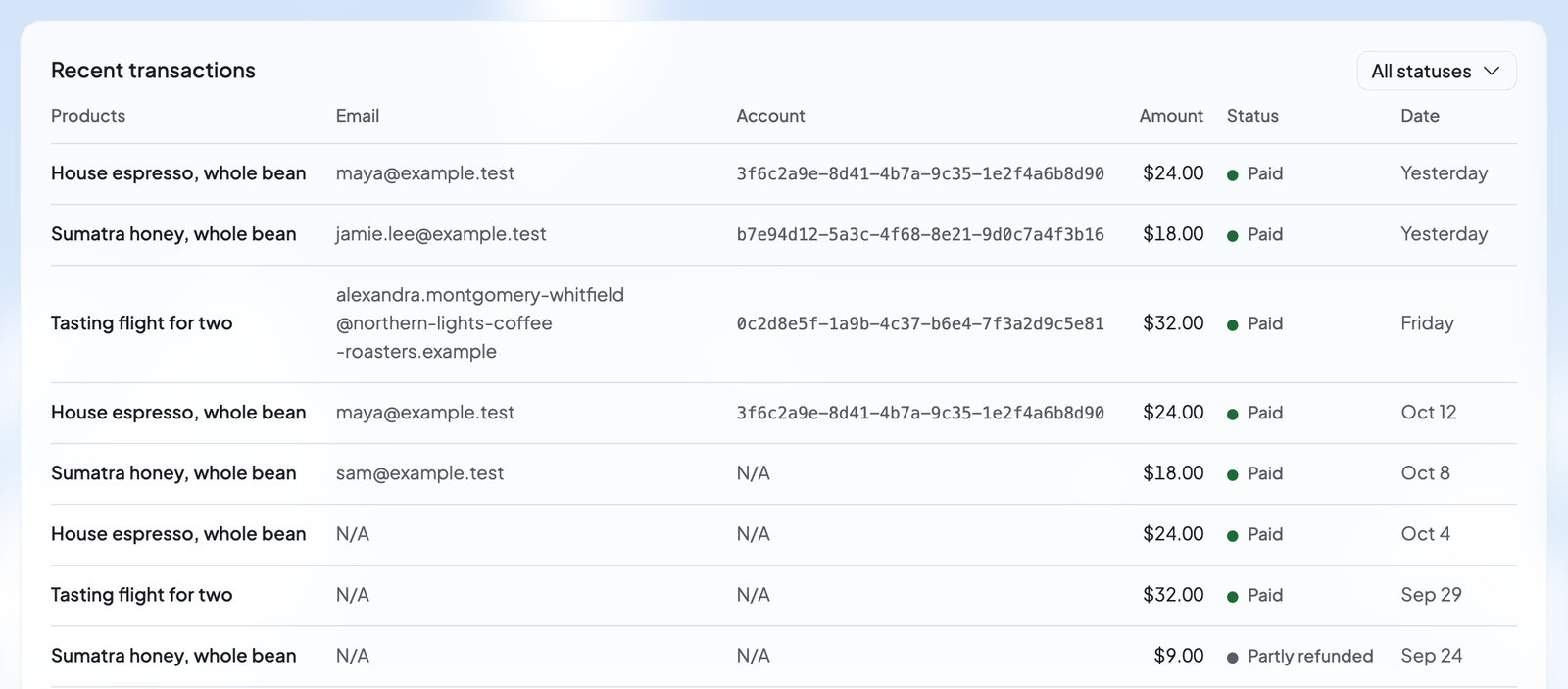Click the gray status dot beside Partly refunded
Image resolution: width=1568 pixels, height=689 pixels.
[1233, 658]
